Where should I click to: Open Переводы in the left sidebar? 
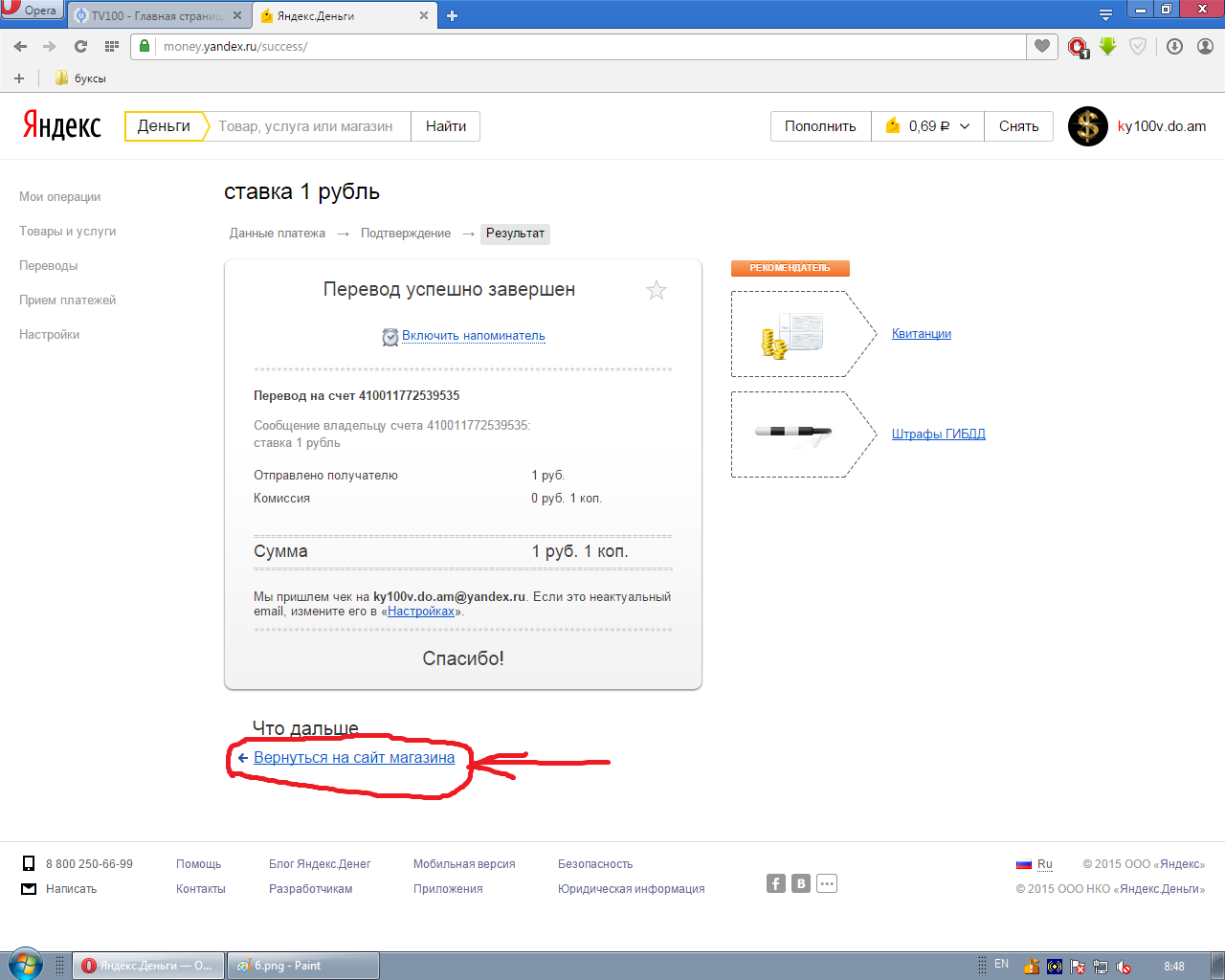49,266
